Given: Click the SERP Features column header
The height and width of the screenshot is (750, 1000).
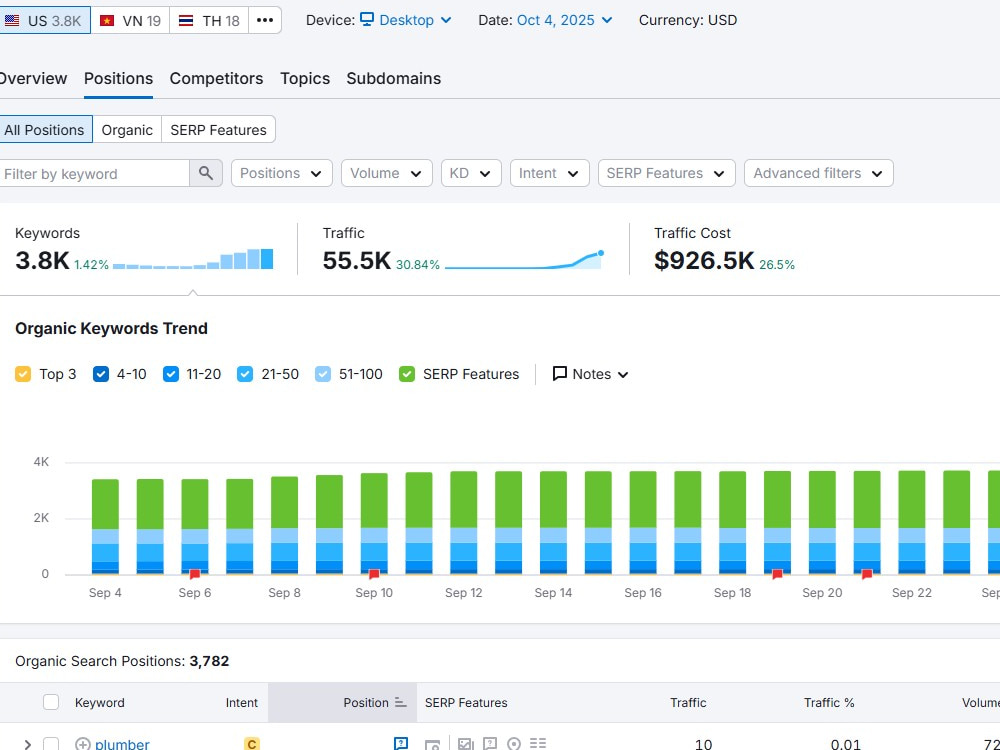Looking at the screenshot, I should (466, 702).
